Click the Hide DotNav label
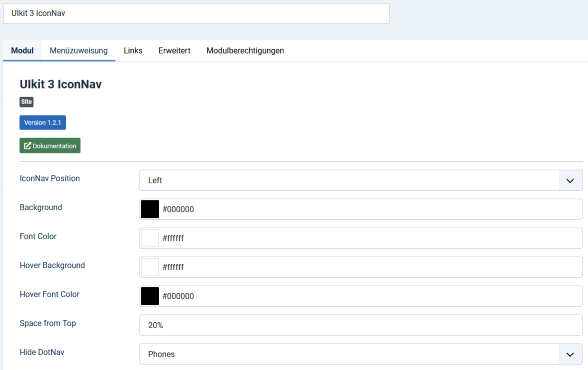The width and height of the screenshot is (588, 370). pyautogui.click(x=42, y=352)
